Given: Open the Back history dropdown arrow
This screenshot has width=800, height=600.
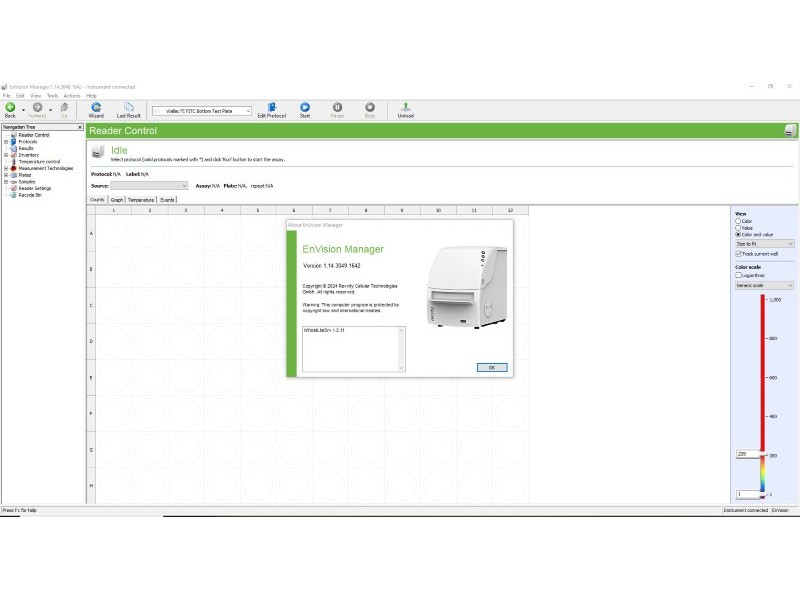Looking at the screenshot, I should tap(23, 110).
